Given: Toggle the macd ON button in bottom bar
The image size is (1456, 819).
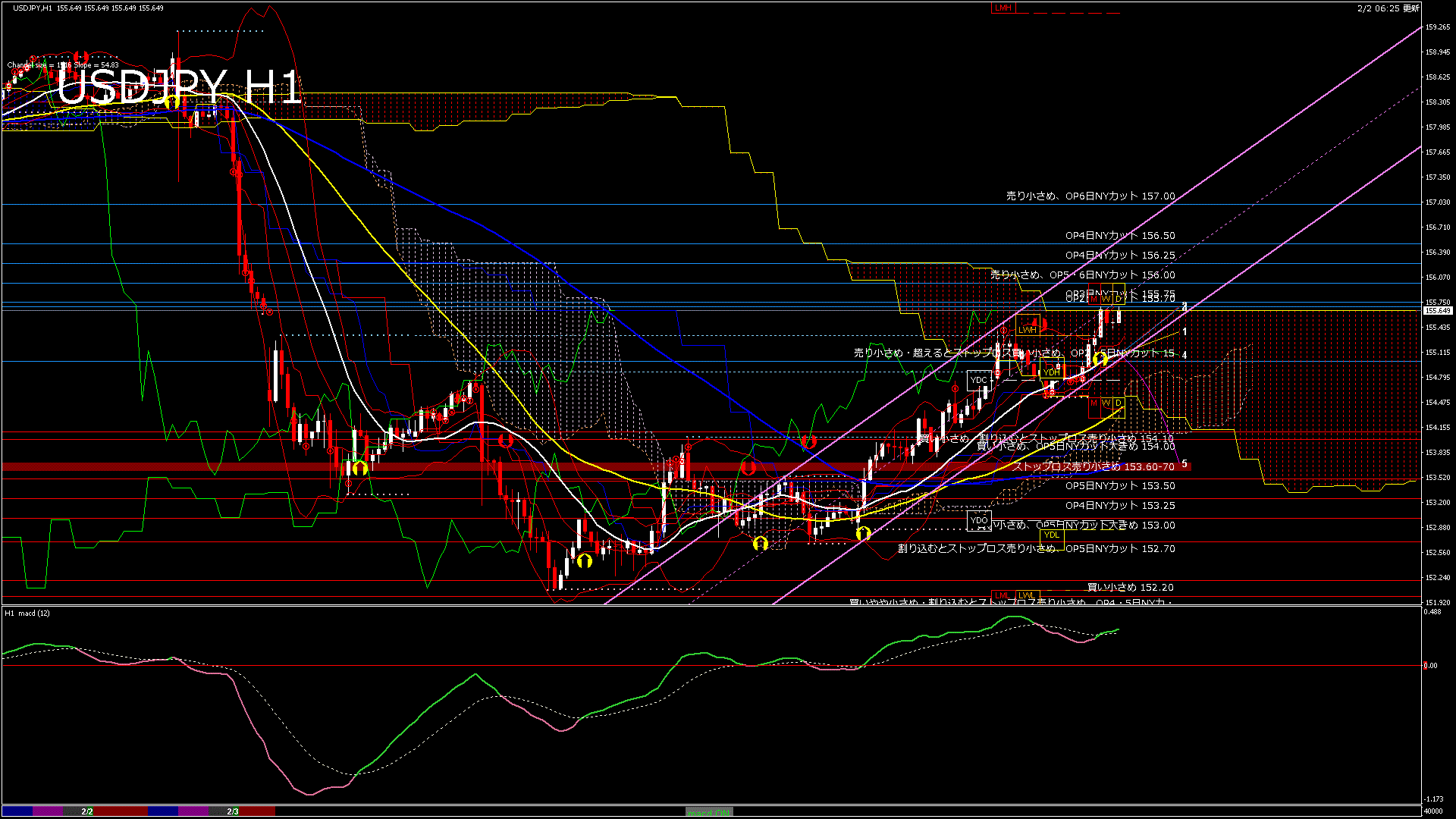Looking at the screenshot, I should (x=709, y=812).
